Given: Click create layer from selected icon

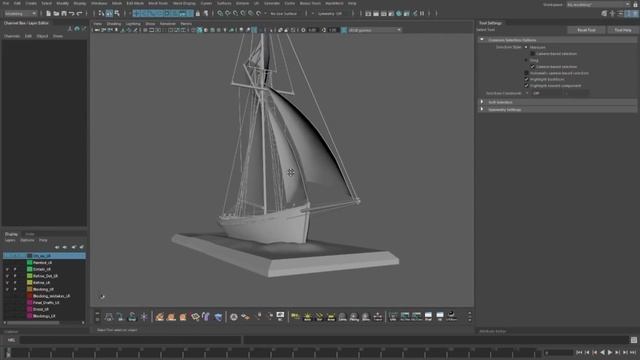Looking at the screenshot, I should [x=82, y=247].
